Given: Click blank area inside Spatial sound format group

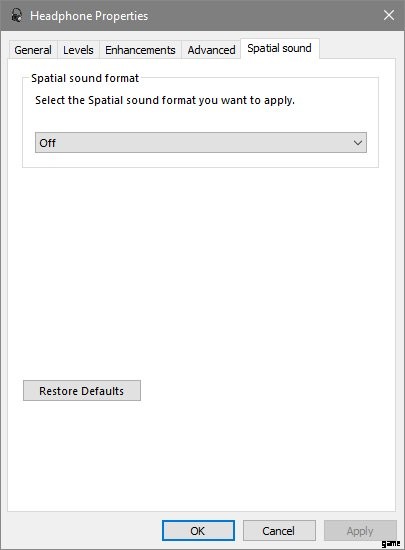Looking at the screenshot, I should click(200, 119).
